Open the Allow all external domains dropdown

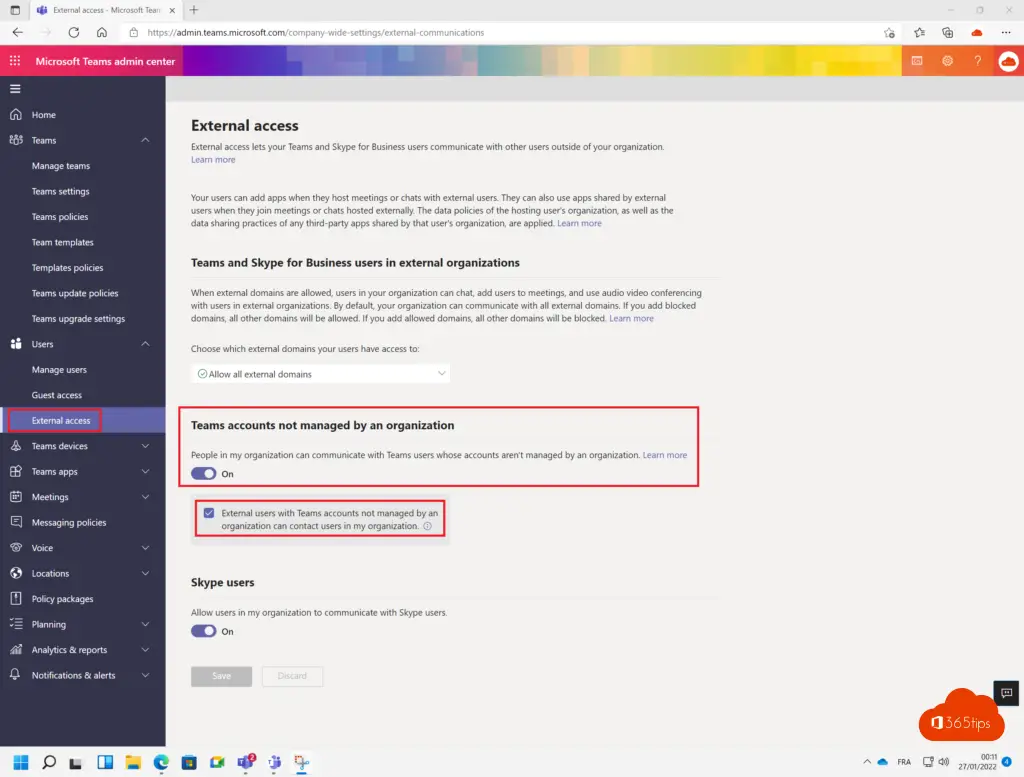[x=321, y=374]
